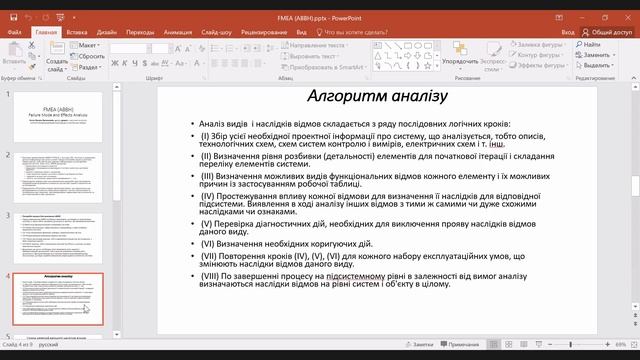Viewport: 640px width, 360px height.
Task: Open the Макет layout dropdown
Action: pos(85,45)
